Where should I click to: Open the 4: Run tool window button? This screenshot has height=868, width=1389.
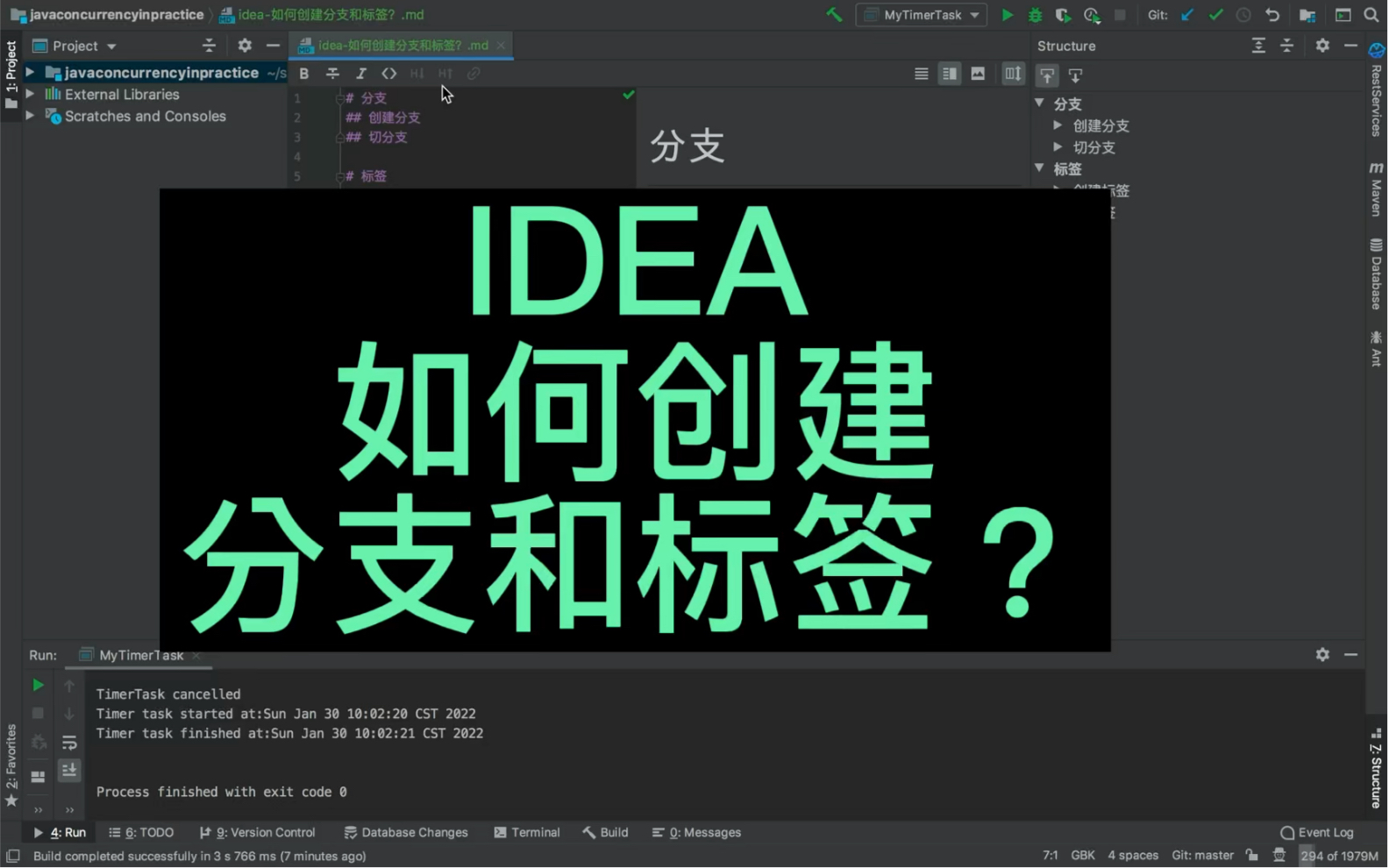pyautogui.click(x=60, y=833)
